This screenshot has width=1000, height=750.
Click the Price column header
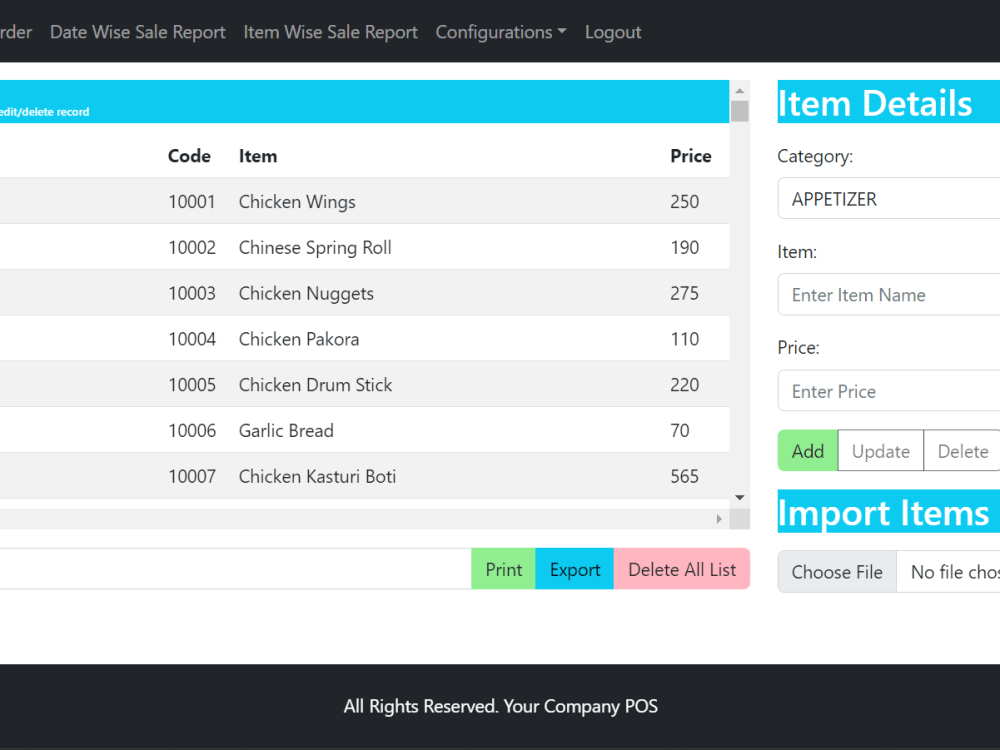coord(691,156)
